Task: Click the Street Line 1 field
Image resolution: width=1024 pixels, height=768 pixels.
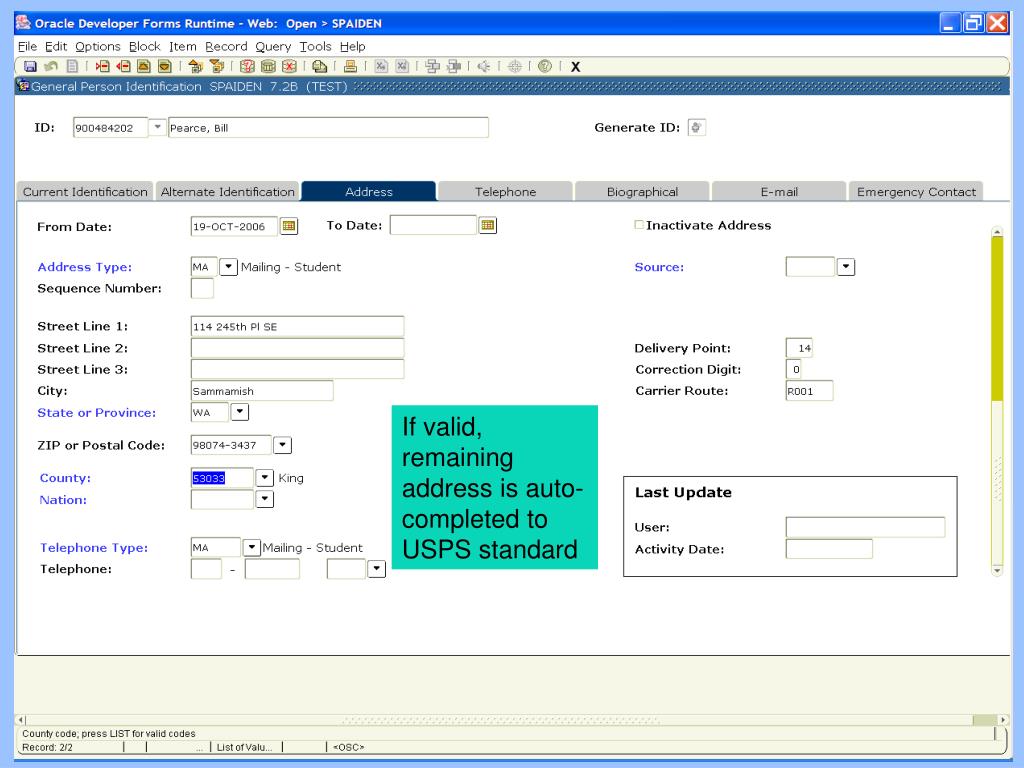Action: [297, 326]
